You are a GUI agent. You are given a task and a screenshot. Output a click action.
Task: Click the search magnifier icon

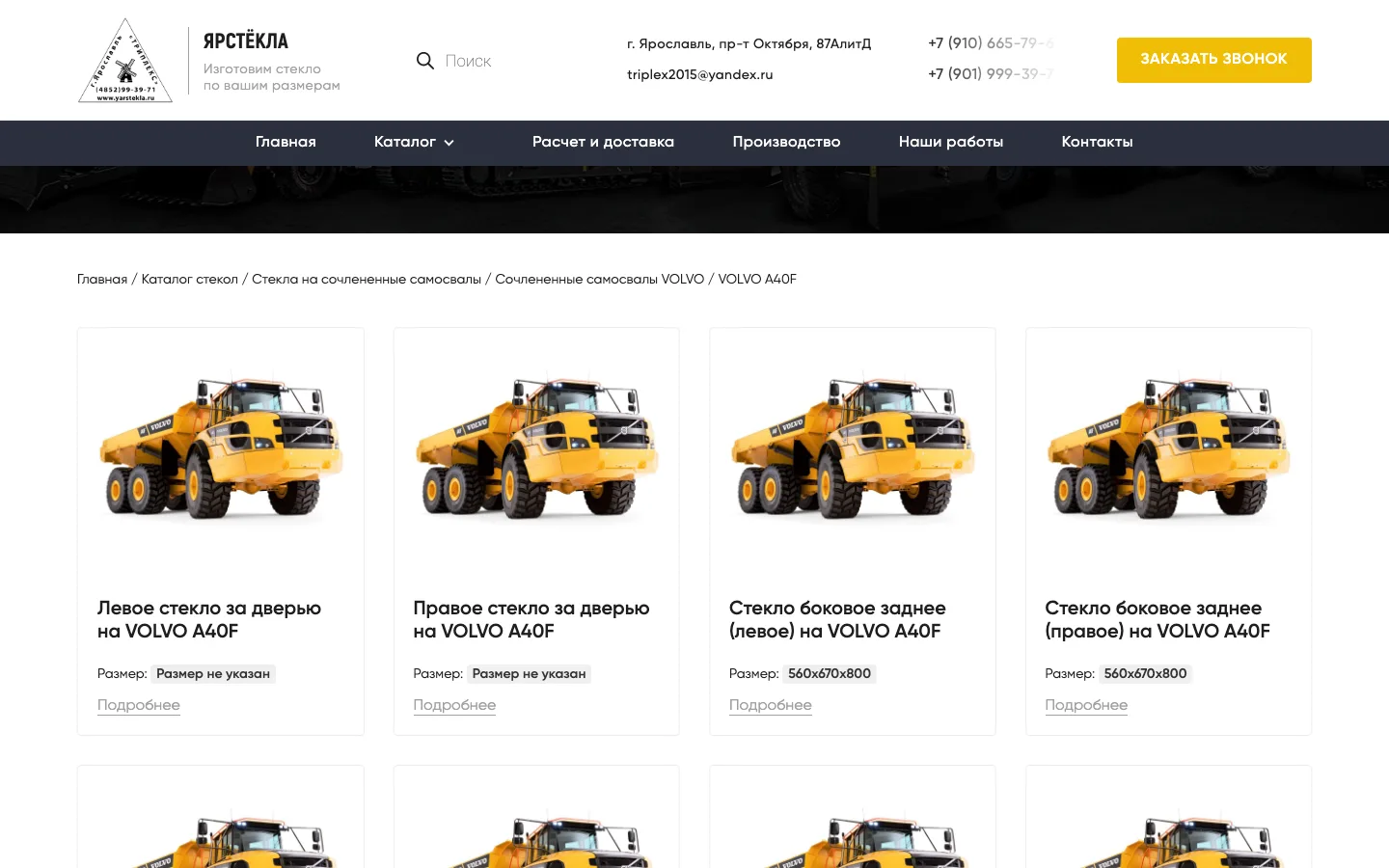424,61
